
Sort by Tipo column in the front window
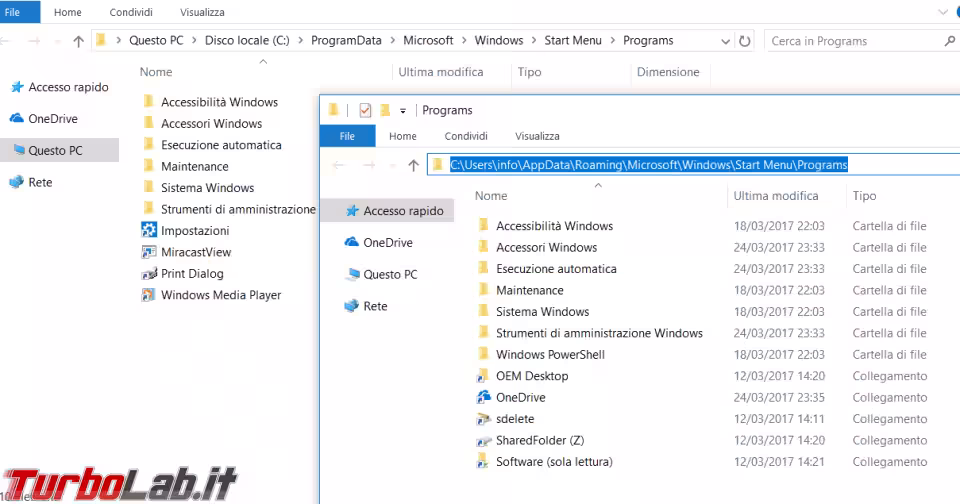(x=864, y=196)
